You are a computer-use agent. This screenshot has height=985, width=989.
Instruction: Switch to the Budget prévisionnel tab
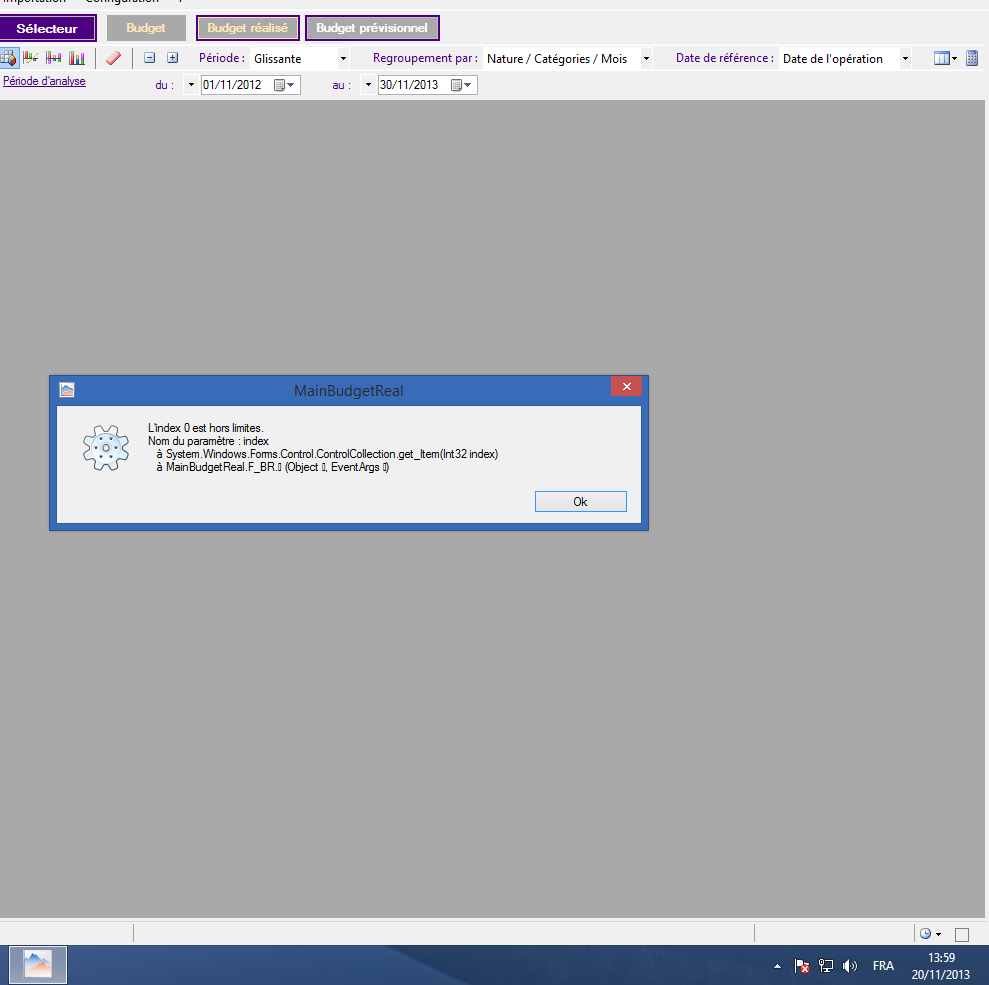click(372, 29)
